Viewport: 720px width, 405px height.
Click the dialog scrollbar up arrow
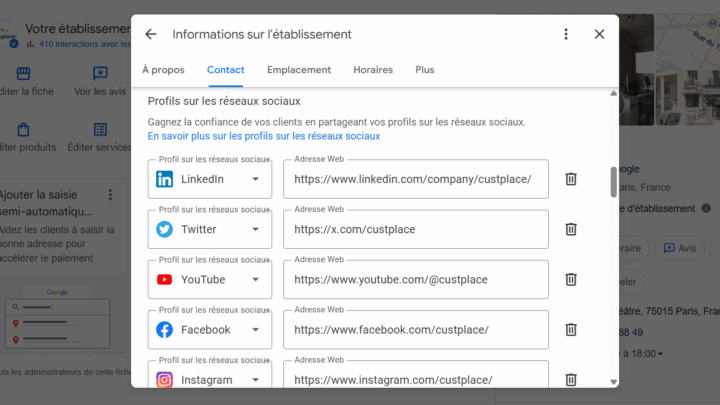click(613, 93)
